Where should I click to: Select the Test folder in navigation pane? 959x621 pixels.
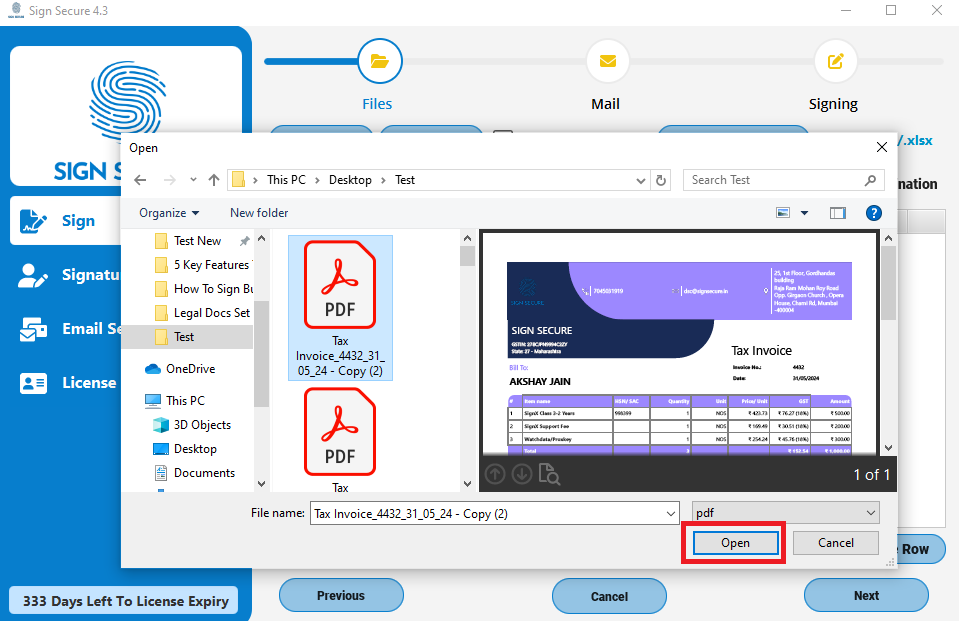click(x=187, y=337)
